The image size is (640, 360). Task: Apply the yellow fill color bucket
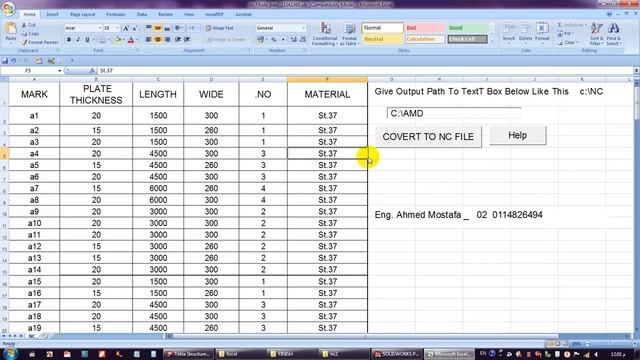pos(118,40)
